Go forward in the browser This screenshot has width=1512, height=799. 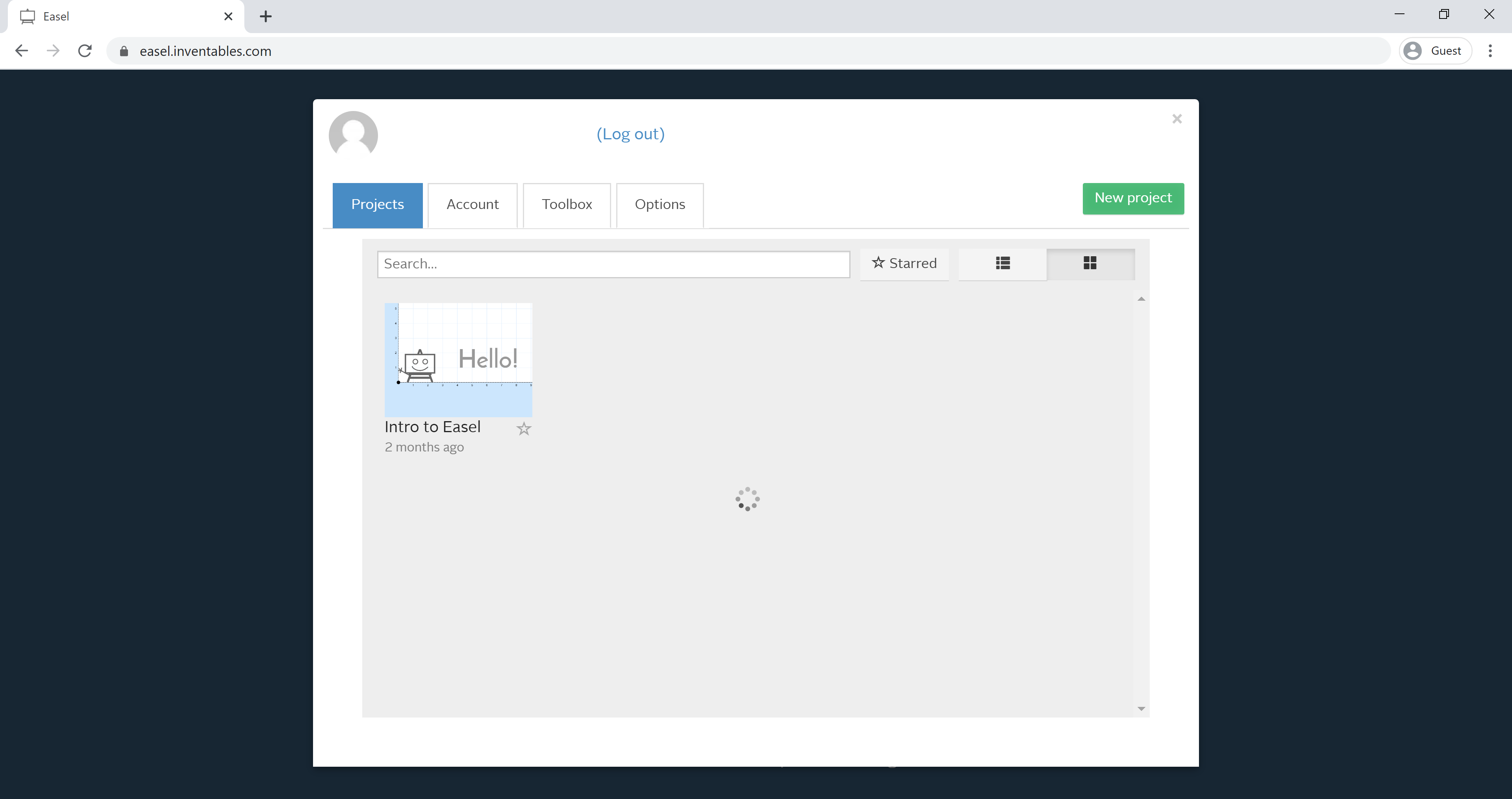pyautogui.click(x=54, y=51)
